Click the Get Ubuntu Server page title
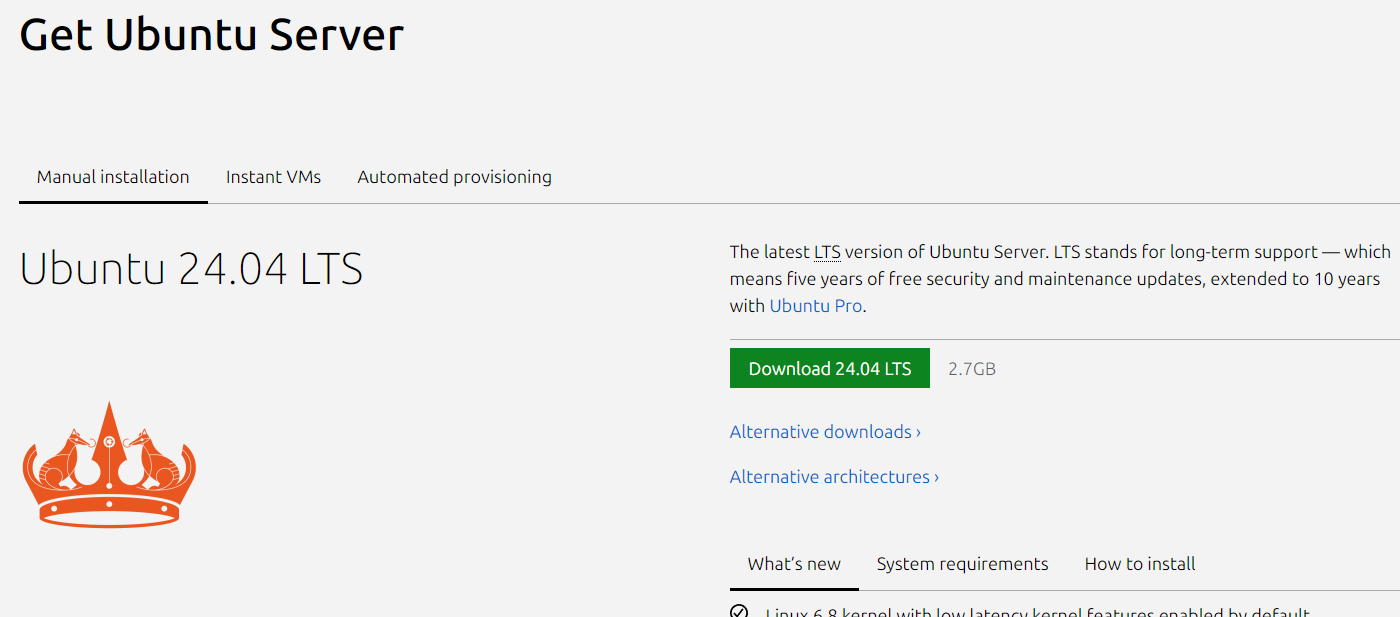Image resolution: width=1400 pixels, height=617 pixels. tap(211, 35)
